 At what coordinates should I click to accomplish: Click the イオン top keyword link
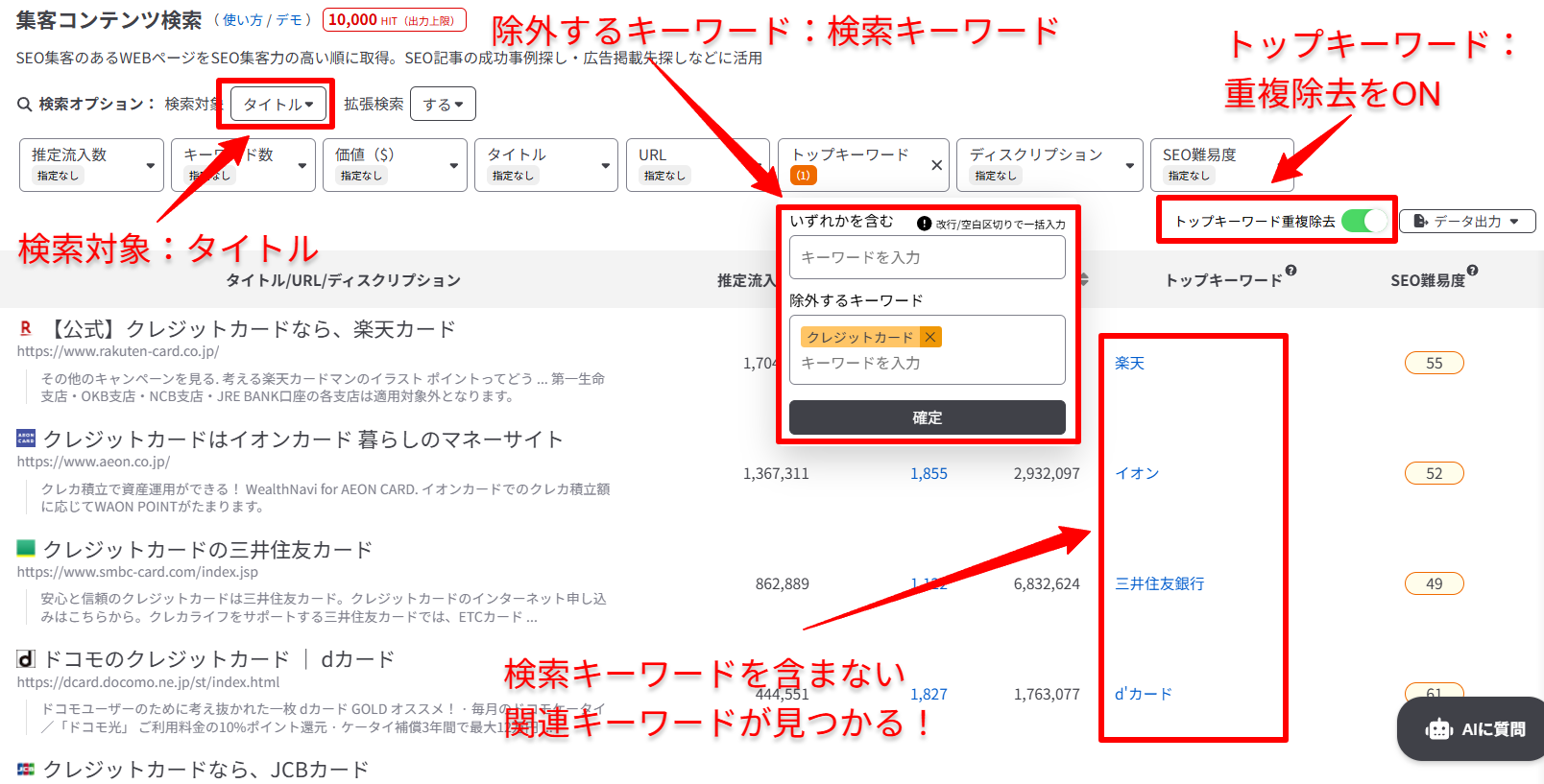point(1137,473)
